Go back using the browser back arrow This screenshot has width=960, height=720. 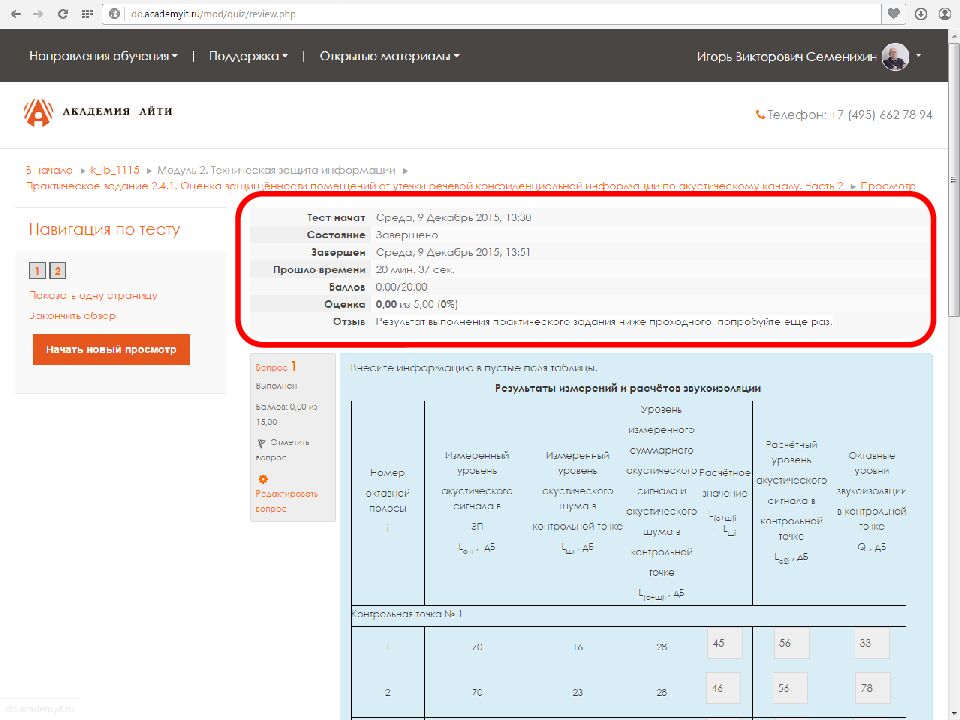[15, 14]
